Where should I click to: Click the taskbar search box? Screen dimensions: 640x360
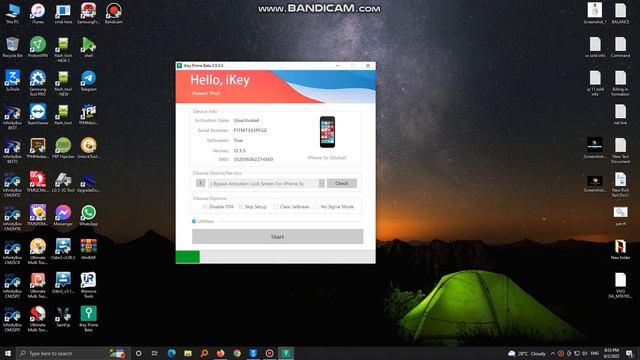(x=73, y=353)
